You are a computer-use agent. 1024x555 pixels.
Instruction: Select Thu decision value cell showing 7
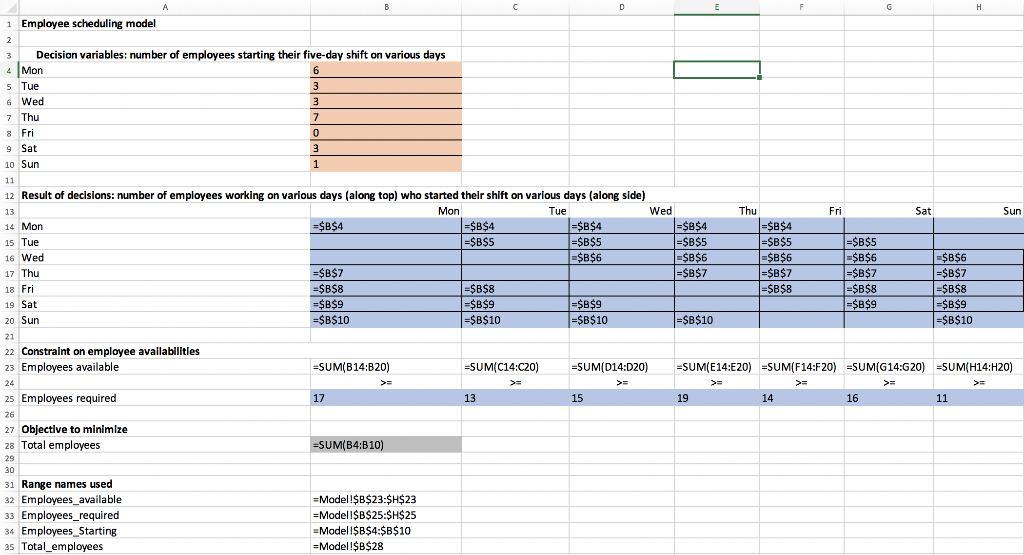click(x=386, y=118)
